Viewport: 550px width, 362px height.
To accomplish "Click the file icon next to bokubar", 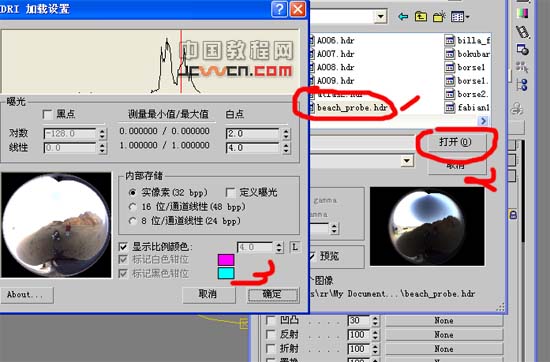I will [449, 53].
